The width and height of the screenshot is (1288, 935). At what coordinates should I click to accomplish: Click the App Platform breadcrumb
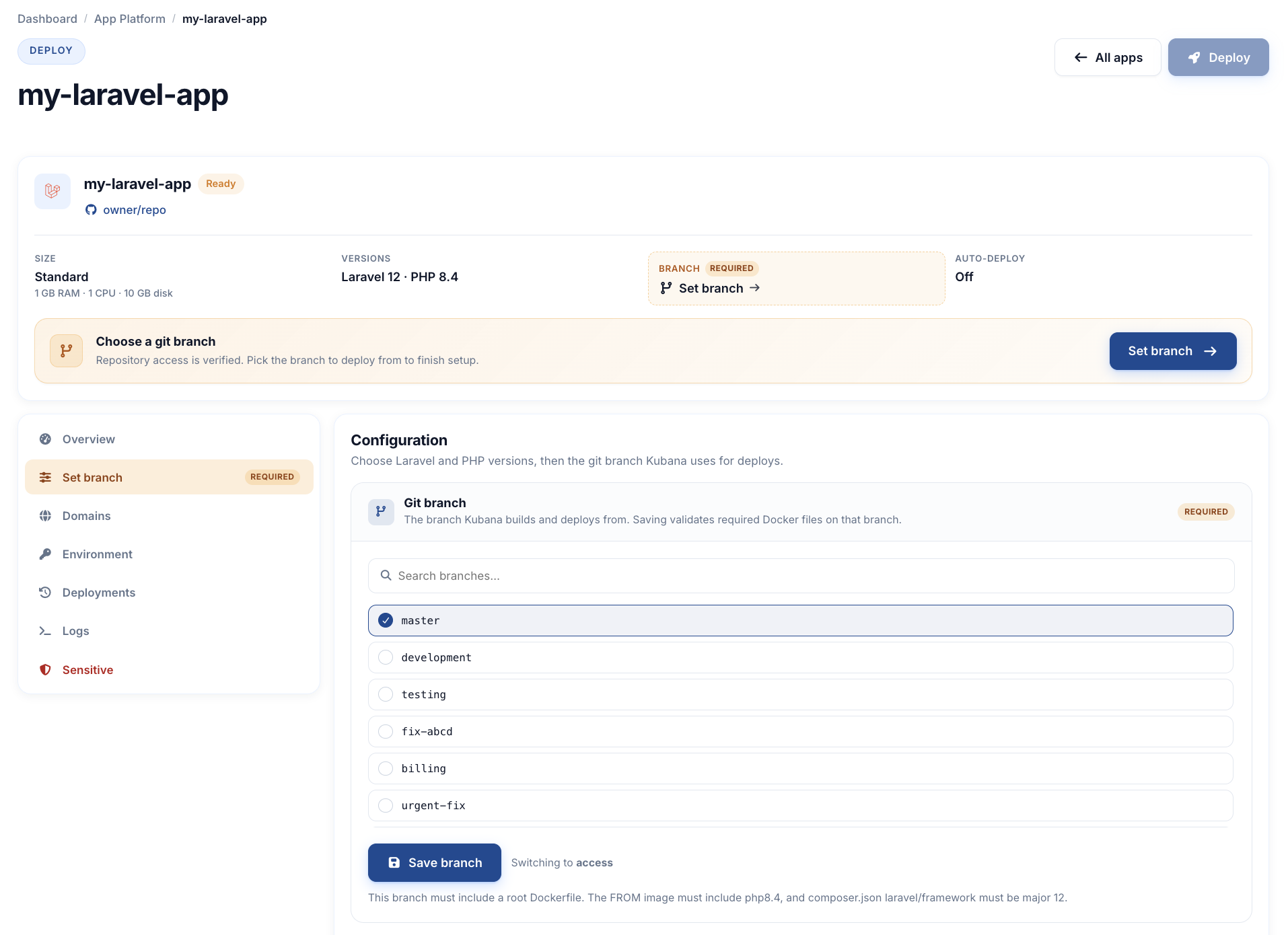(x=130, y=19)
